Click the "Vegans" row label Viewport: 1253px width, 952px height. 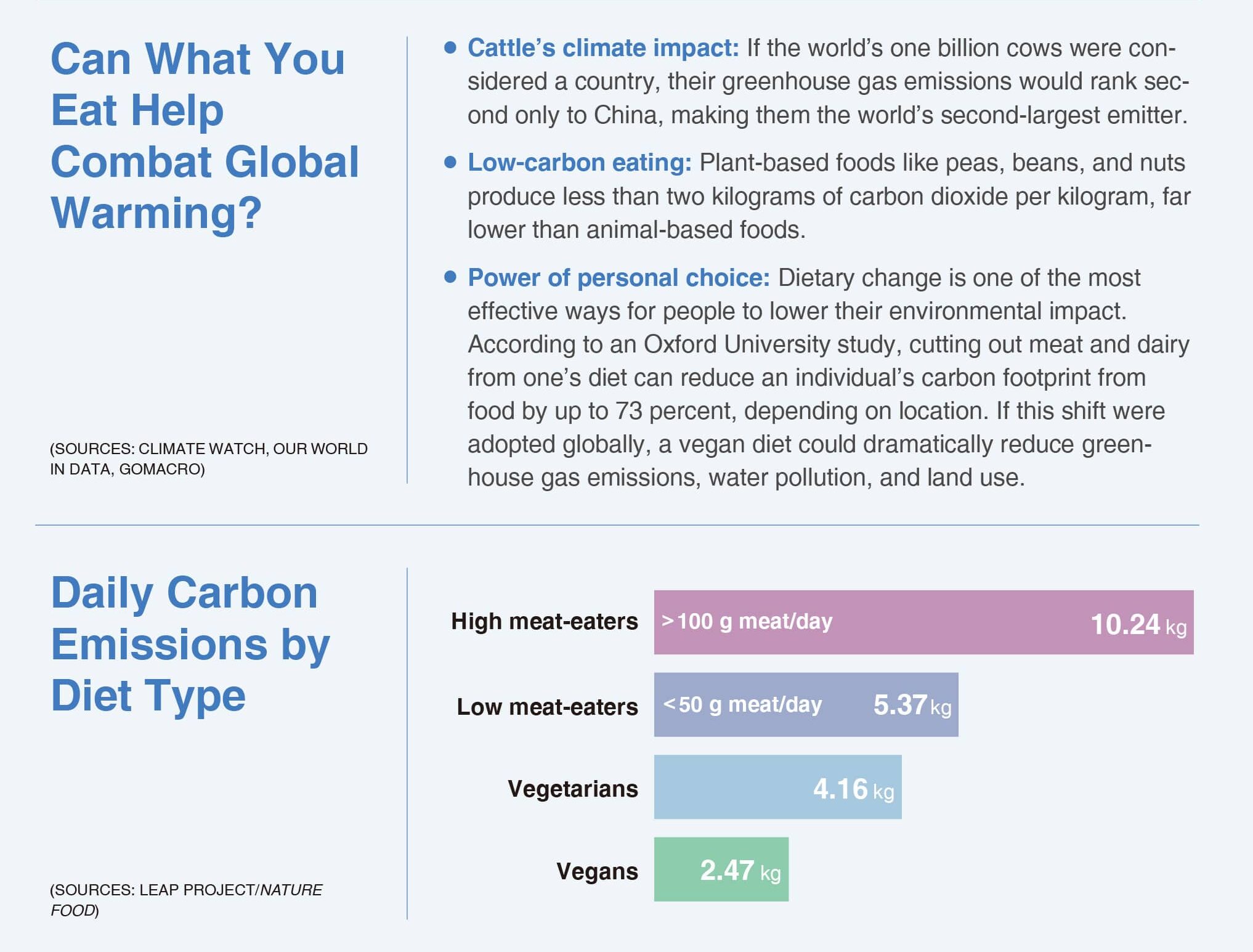pyautogui.click(x=597, y=871)
